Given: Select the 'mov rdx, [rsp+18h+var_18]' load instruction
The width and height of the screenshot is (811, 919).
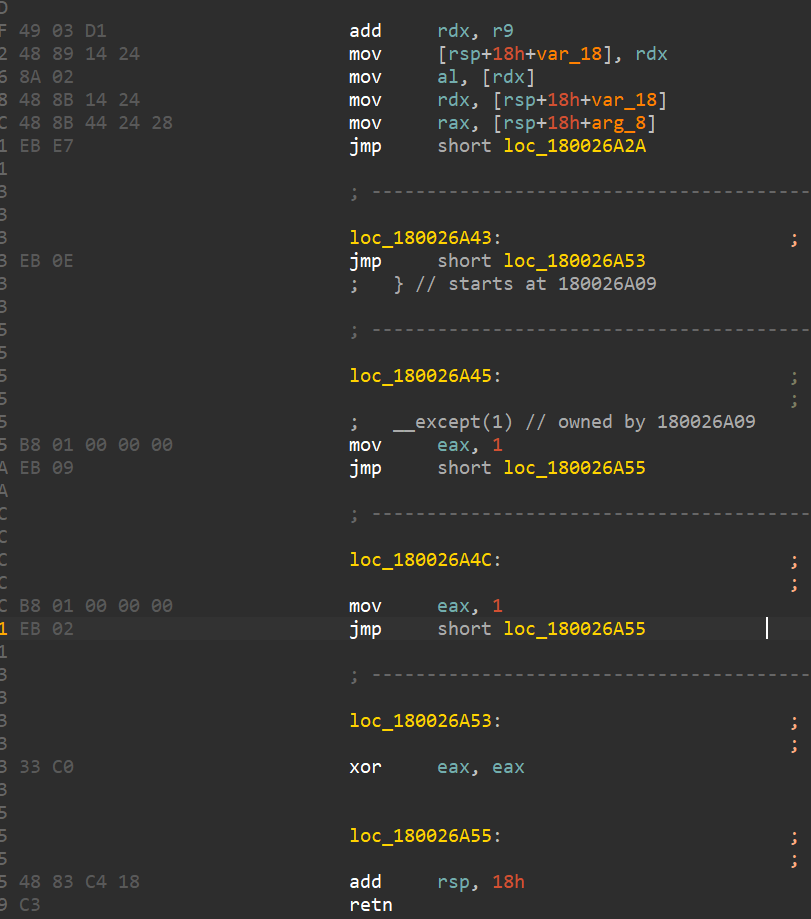Looking at the screenshot, I should pos(508,100).
